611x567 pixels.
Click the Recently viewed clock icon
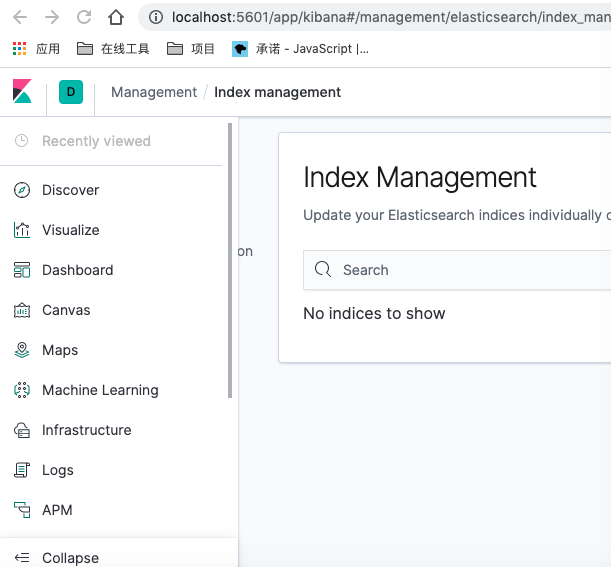pyautogui.click(x=21, y=141)
